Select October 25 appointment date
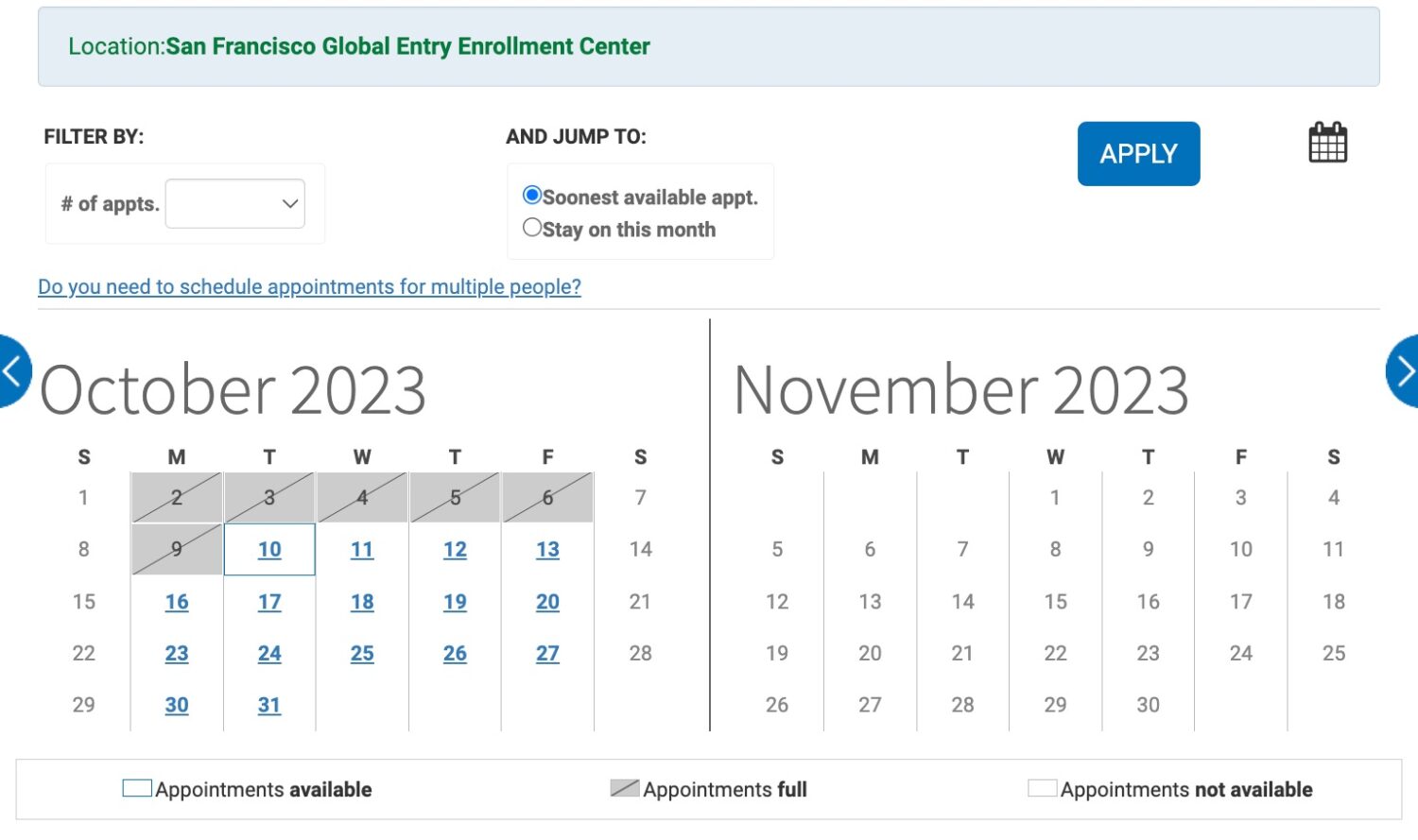1418x840 pixels. point(362,653)
